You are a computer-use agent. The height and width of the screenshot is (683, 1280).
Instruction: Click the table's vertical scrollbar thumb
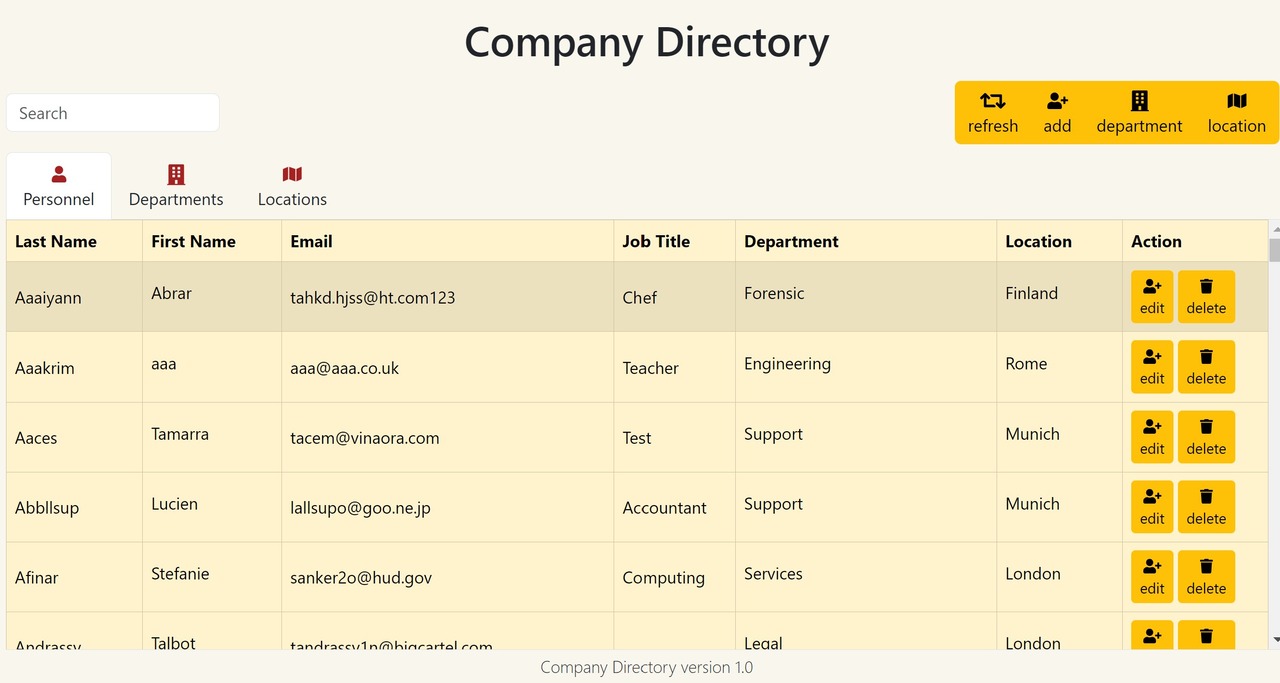coord(1274,249)
